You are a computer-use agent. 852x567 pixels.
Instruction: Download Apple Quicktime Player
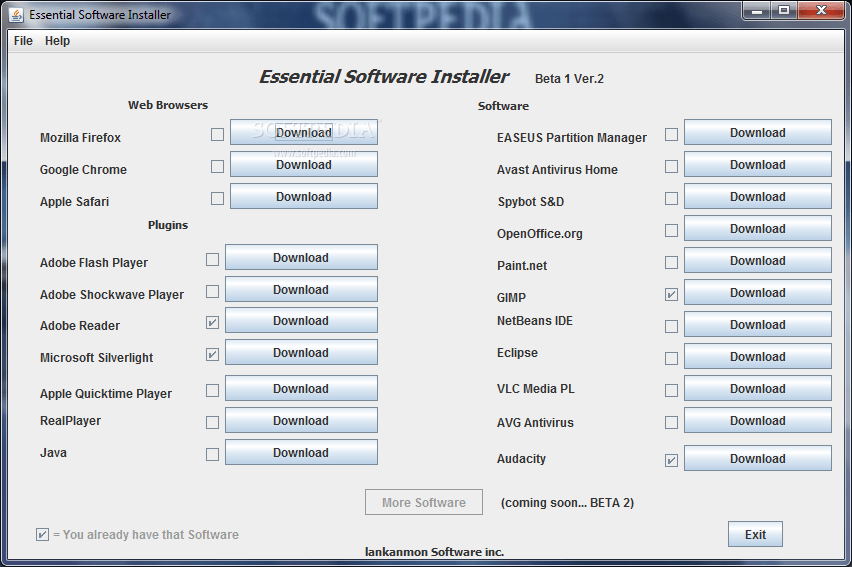[302, 388]
